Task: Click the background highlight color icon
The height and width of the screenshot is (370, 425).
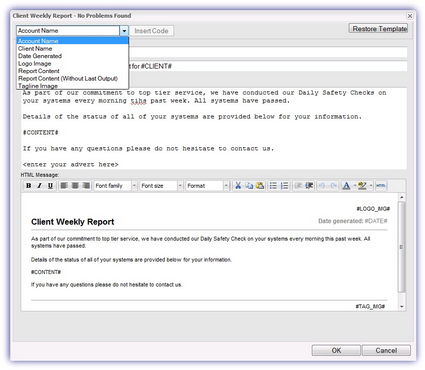Action: 362,186
